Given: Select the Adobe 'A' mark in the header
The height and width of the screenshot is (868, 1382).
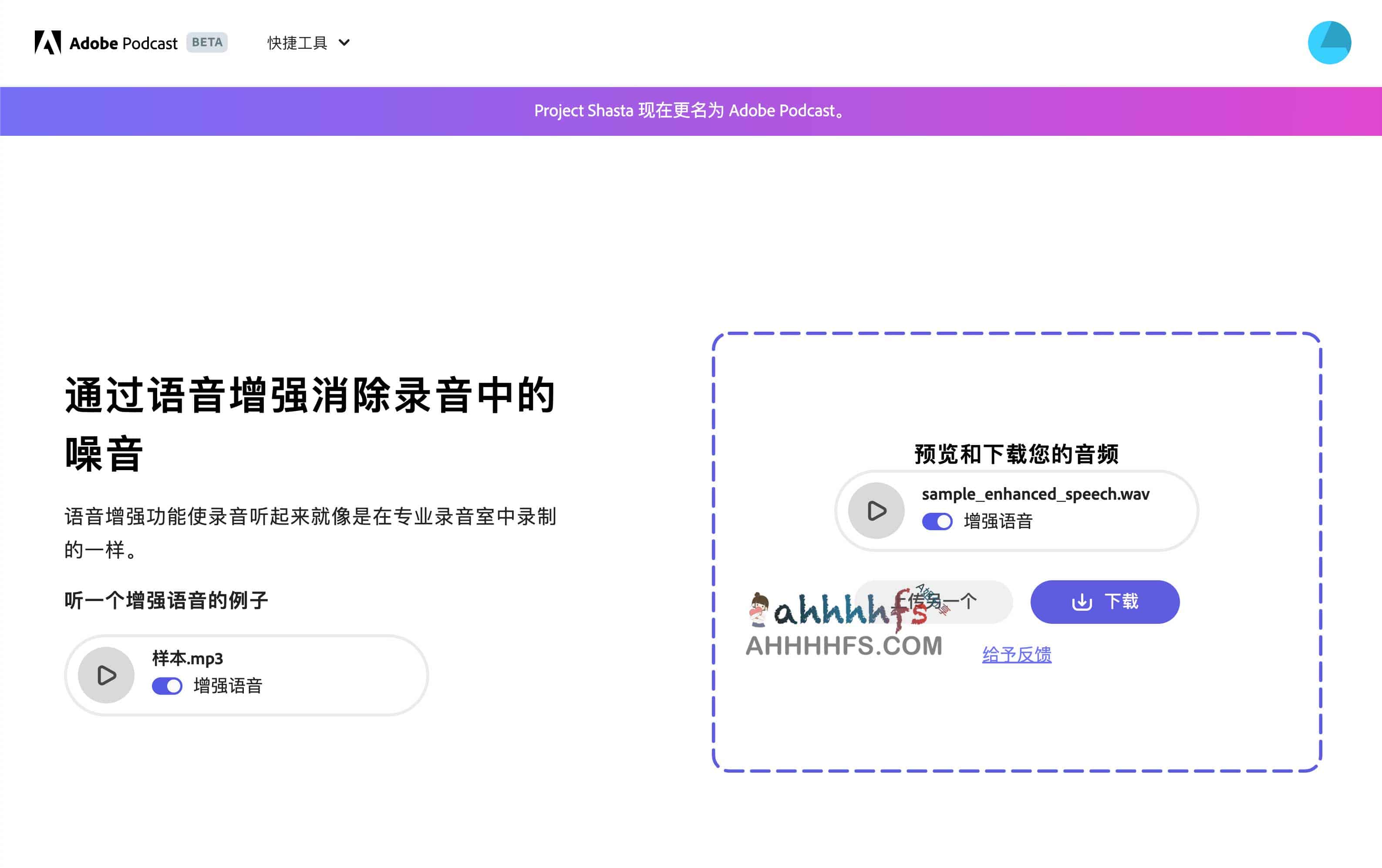Looking at the screenshot, I should pos(49,42).
